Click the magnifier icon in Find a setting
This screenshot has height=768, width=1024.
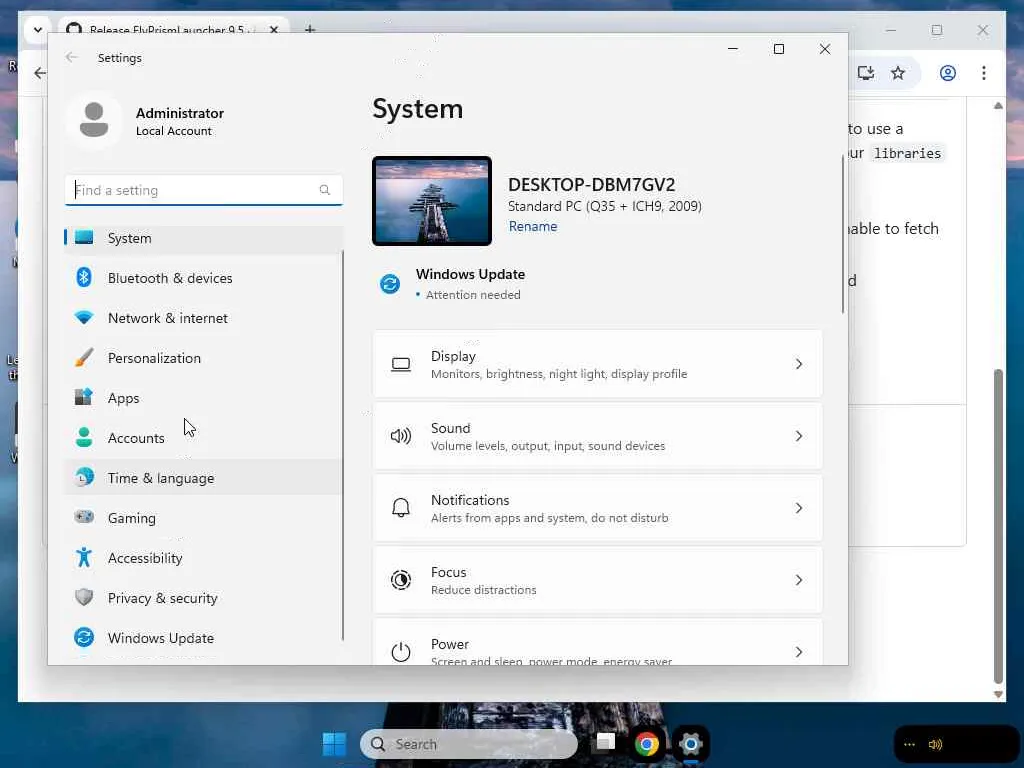coord(325,190)
